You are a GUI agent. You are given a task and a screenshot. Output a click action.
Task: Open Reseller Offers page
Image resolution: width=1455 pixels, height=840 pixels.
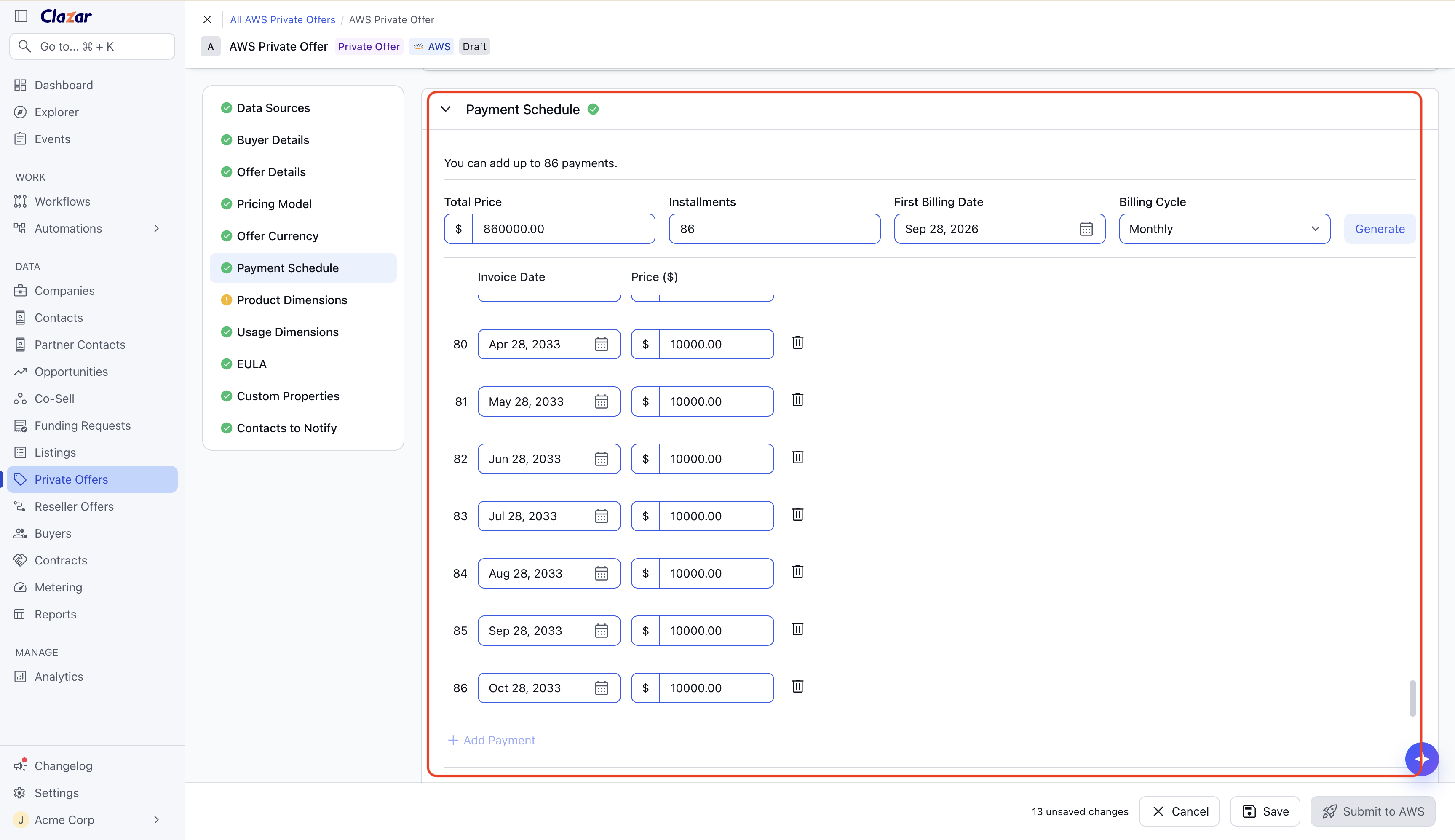click(92, 506)
